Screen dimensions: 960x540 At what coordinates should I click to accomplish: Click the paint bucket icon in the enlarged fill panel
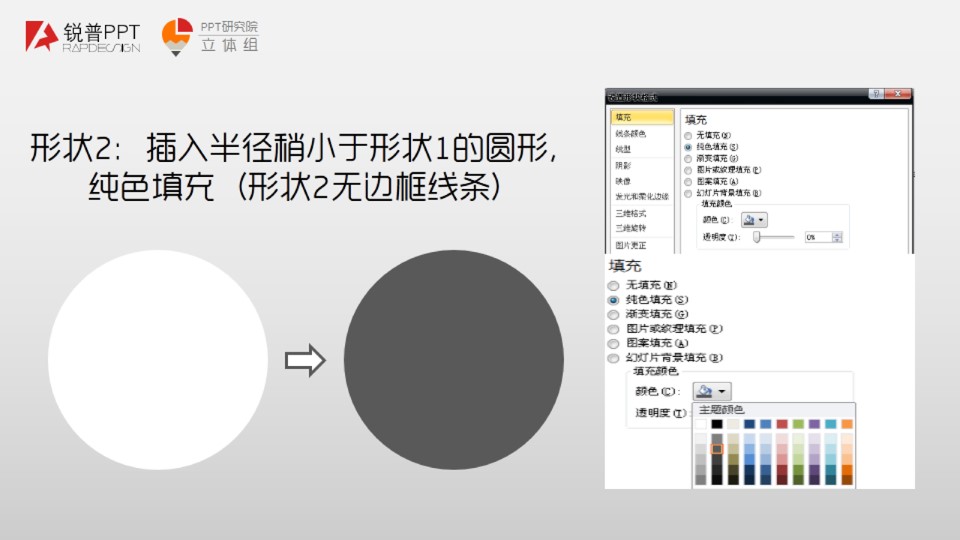click(705, 391)
